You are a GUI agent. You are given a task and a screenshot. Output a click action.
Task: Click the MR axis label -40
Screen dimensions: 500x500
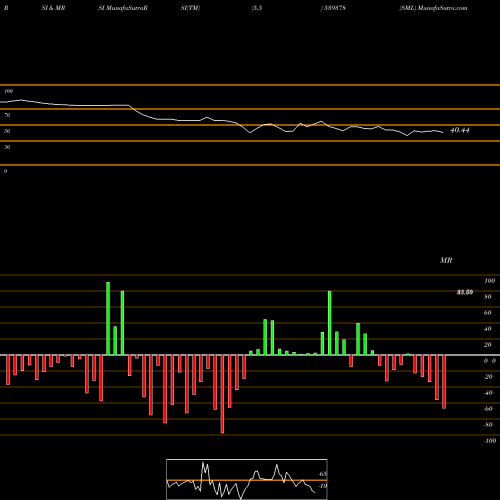488,393
